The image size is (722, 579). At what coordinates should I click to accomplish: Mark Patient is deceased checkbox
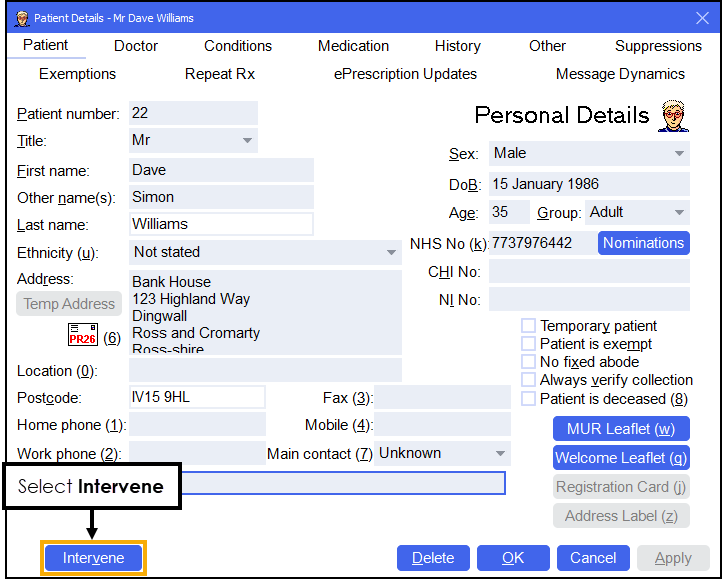pos(528,398)
